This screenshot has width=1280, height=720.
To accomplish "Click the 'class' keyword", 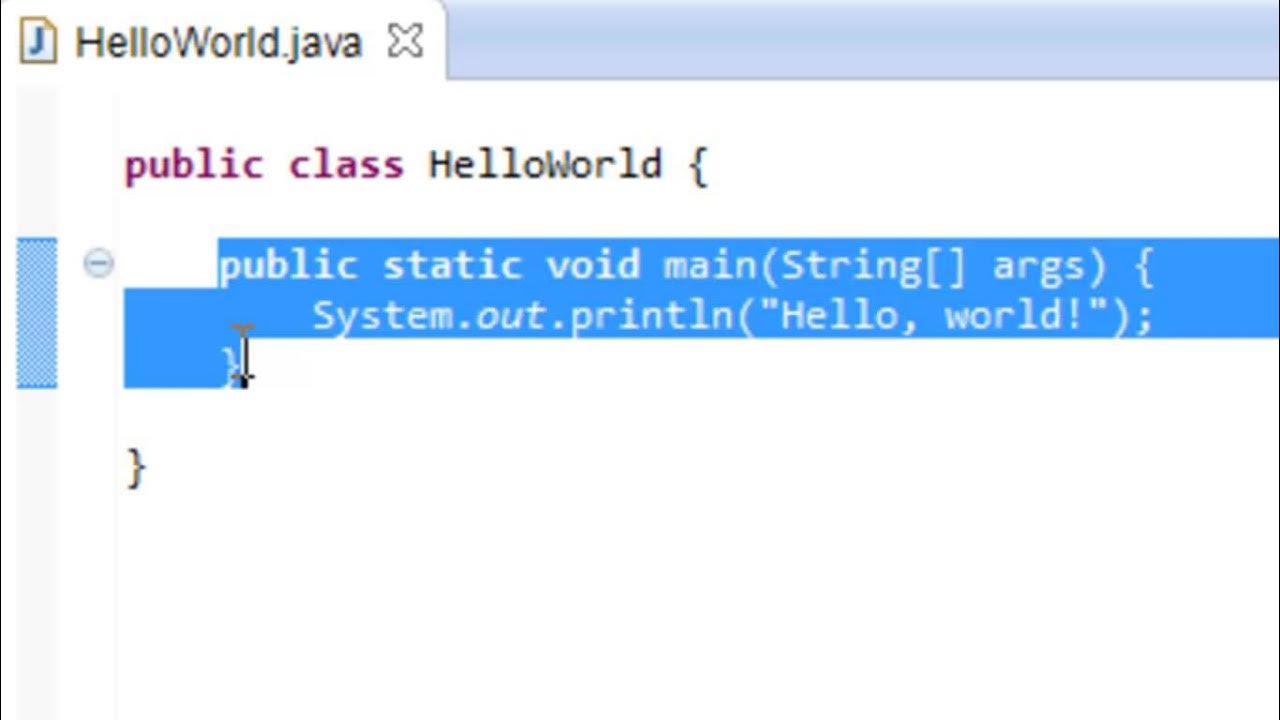I will [346, 164].
